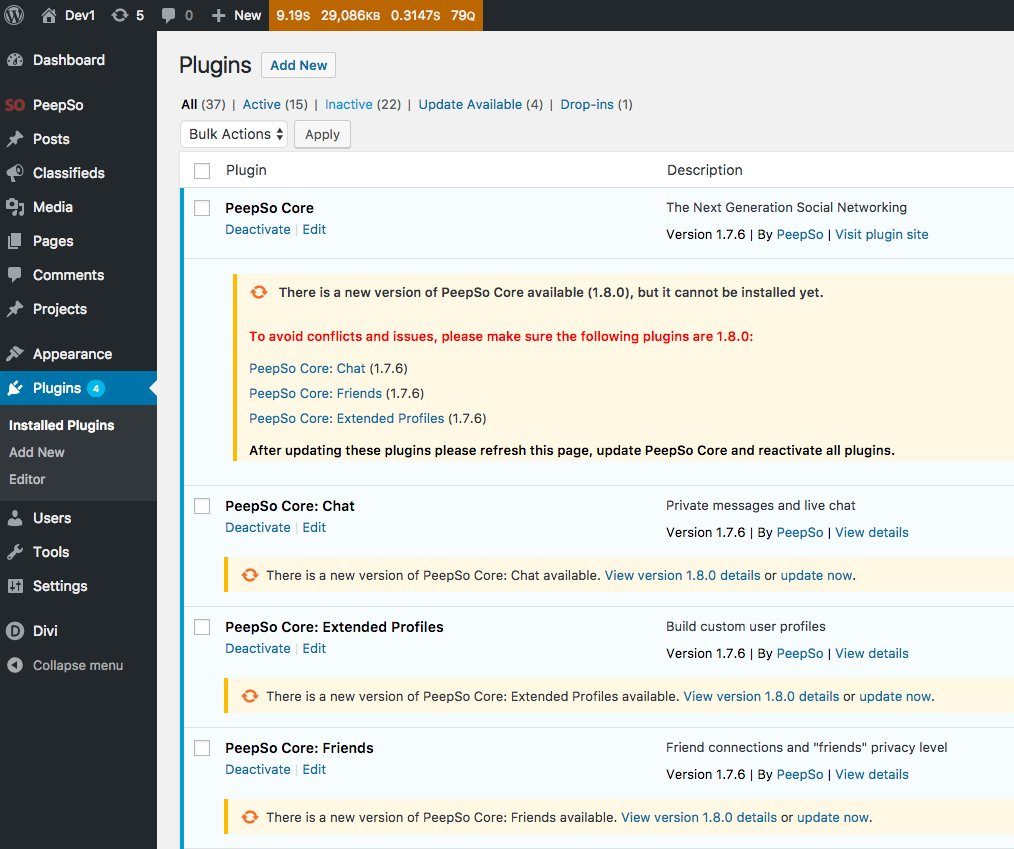Image resolution: width=1014 pixels, height=849 pixels.
Task: Click the Apply button
Action: point(322,134)
